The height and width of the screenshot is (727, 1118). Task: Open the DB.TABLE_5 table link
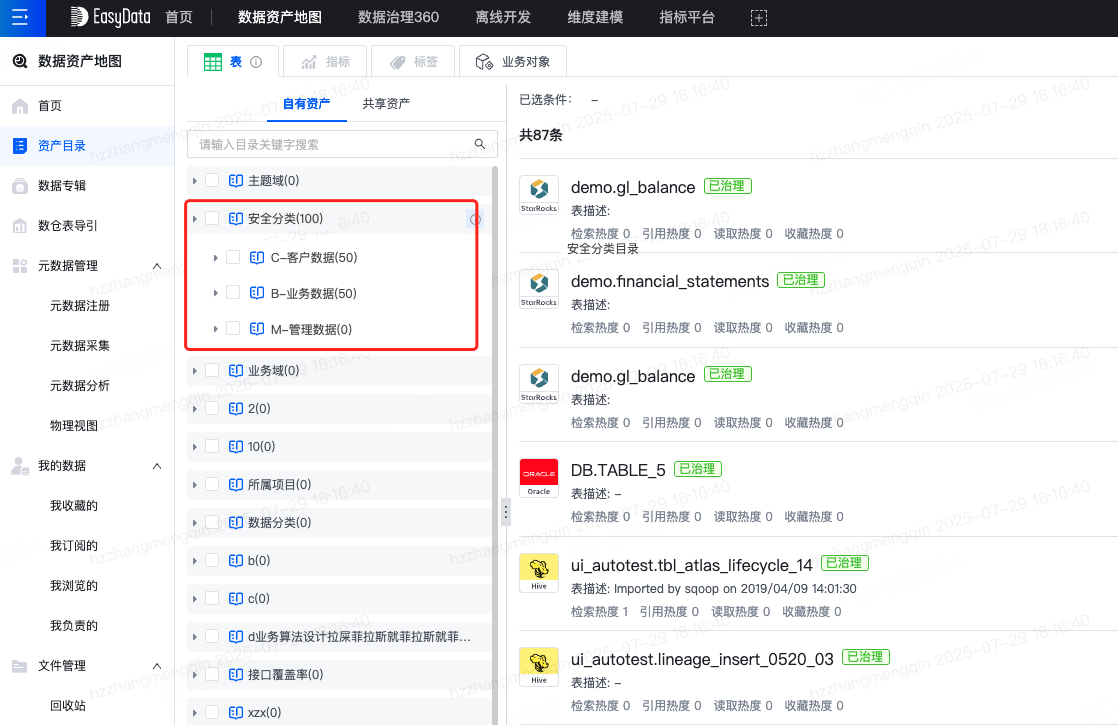[x=617, y=470]
